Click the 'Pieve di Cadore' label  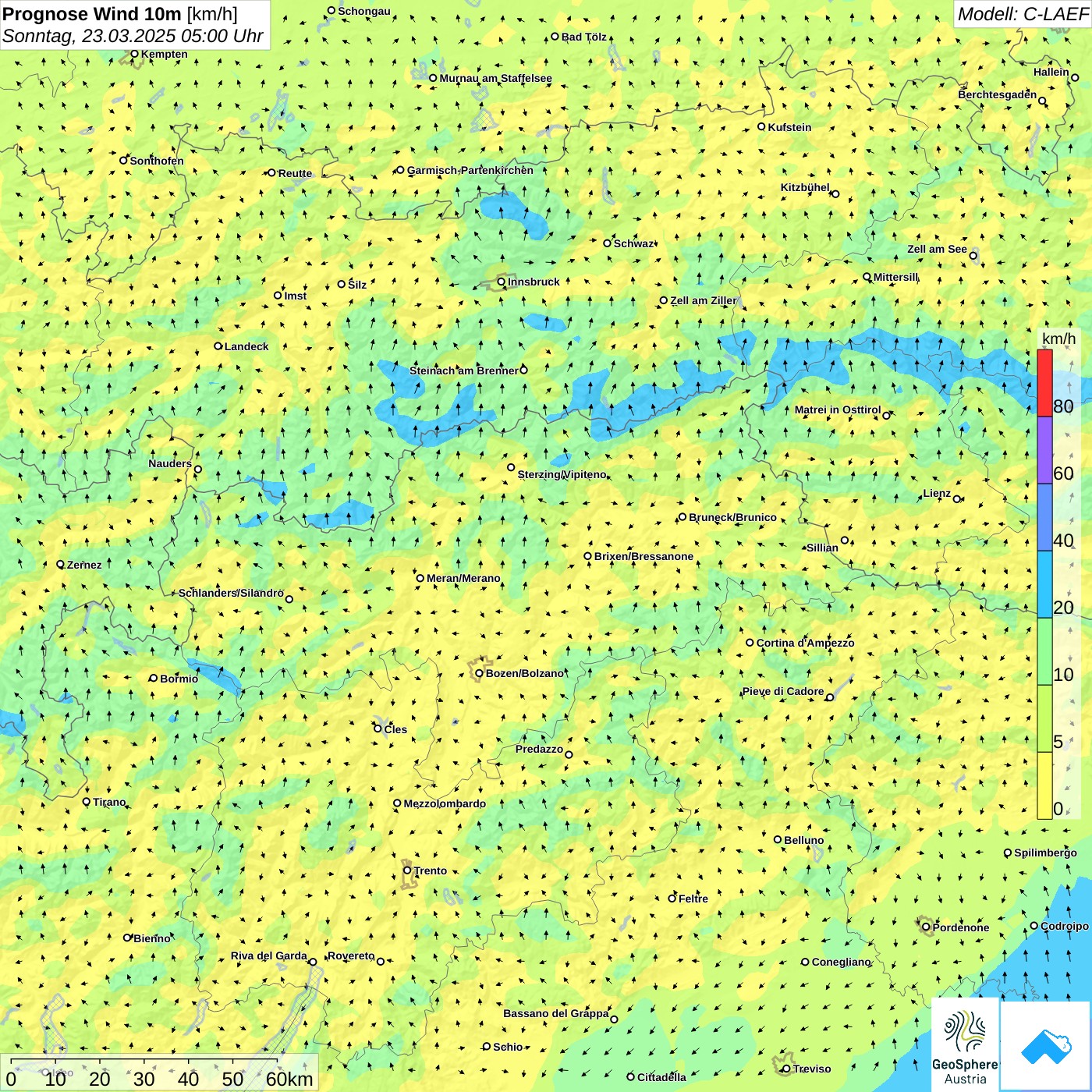[782, 691]
